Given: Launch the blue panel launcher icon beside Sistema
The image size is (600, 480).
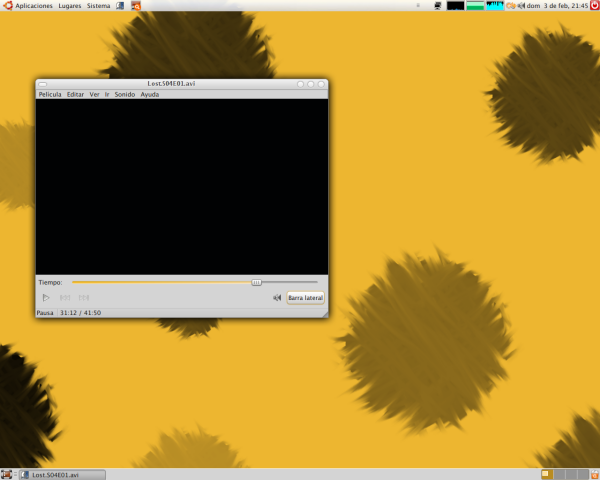Looking at the screenshot, I should [120, 6].
